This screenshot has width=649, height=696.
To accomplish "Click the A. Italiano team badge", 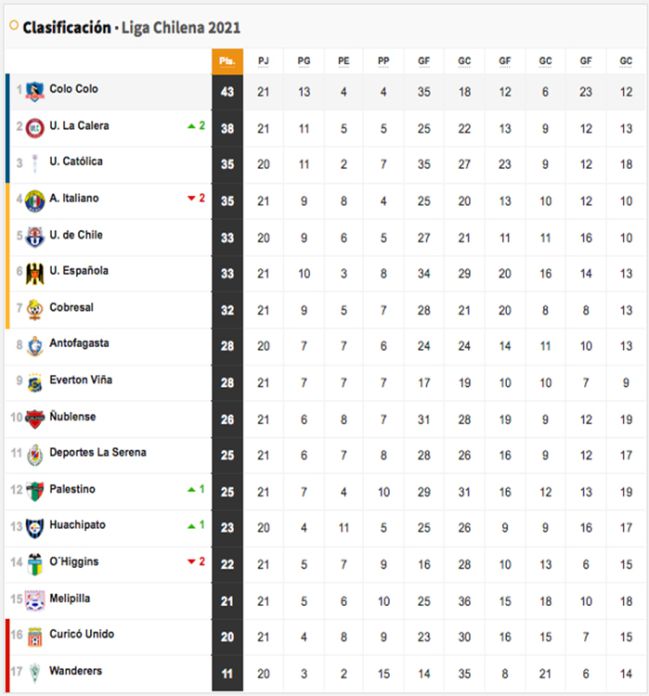I will tap(35, 201).
